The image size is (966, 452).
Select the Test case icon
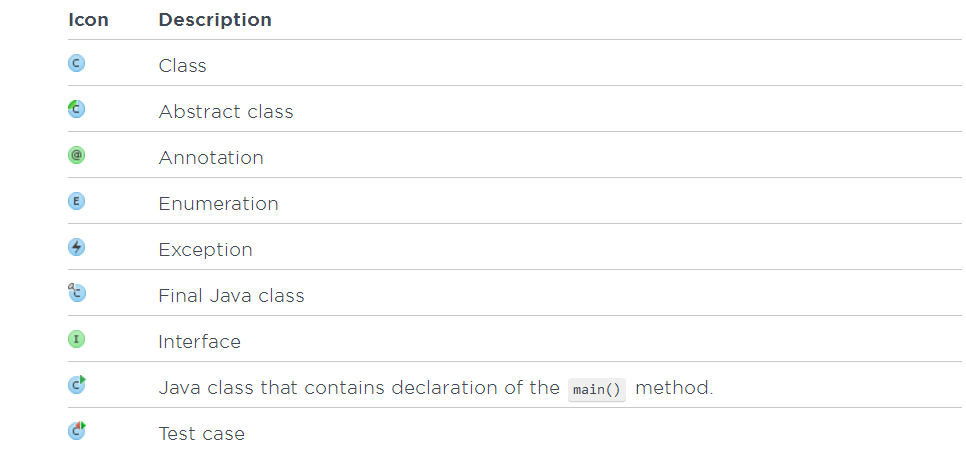(x=76, y=430)
